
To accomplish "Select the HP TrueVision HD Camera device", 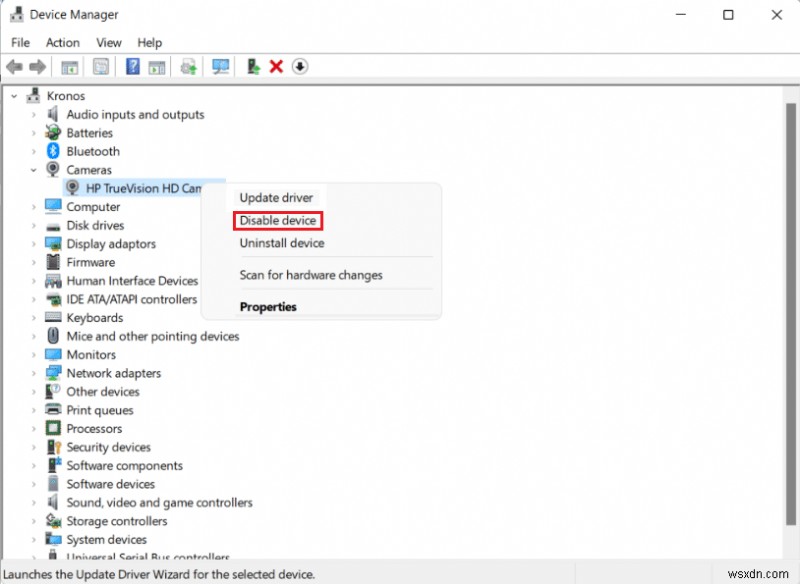I will 140,188.
